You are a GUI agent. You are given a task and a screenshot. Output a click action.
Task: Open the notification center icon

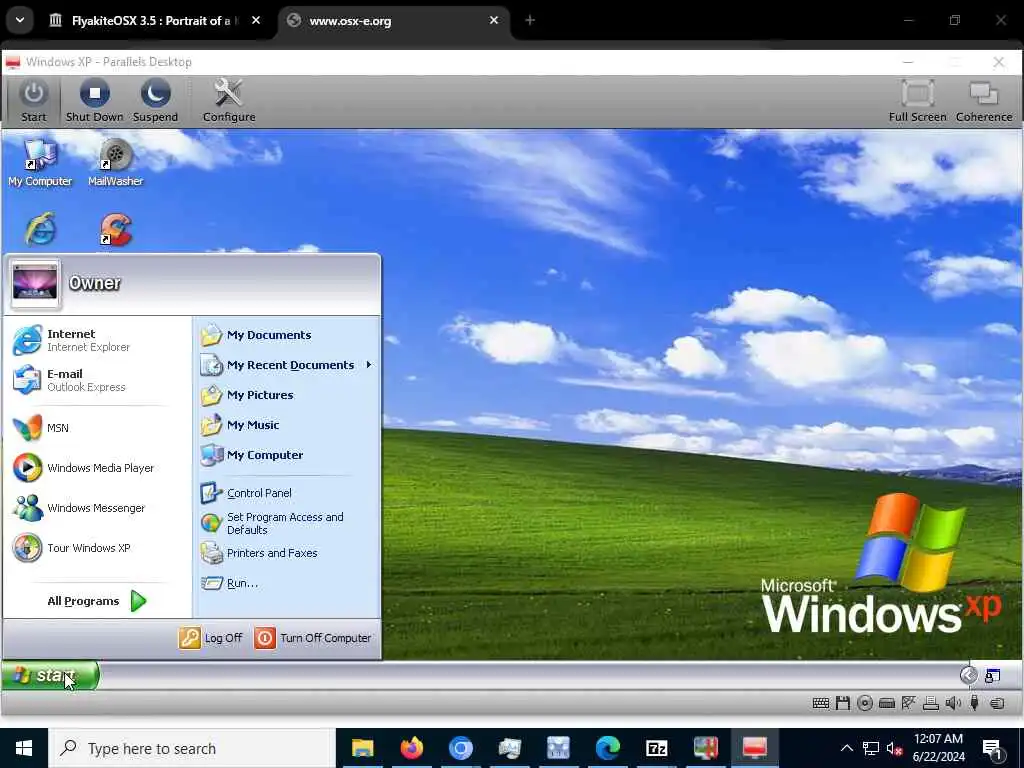tap(993, 750)
